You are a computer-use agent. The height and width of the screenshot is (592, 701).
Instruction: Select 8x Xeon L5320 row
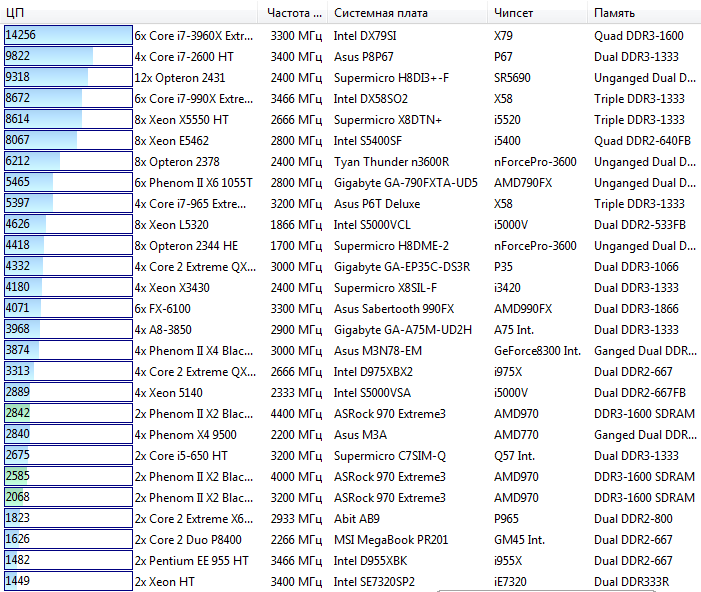point(172,225)
